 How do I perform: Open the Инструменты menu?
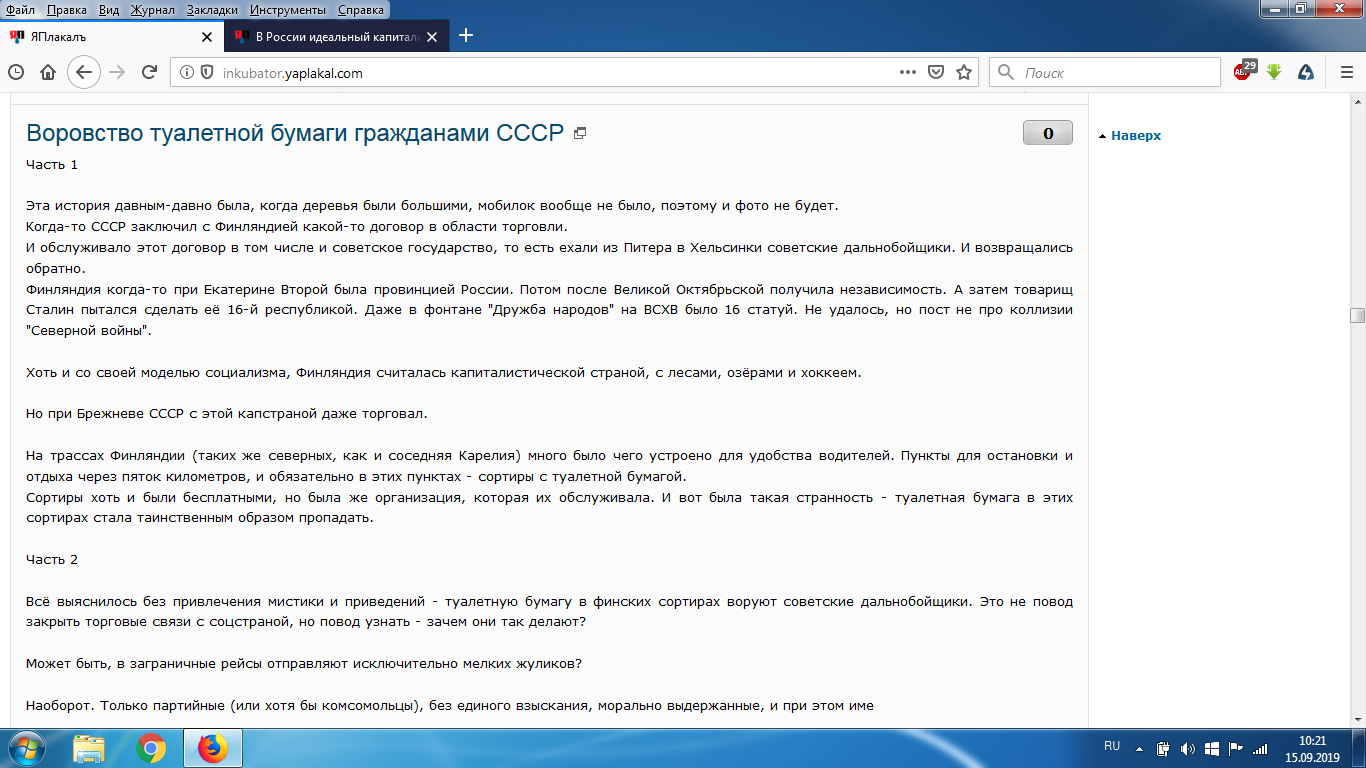coord(288,10)
